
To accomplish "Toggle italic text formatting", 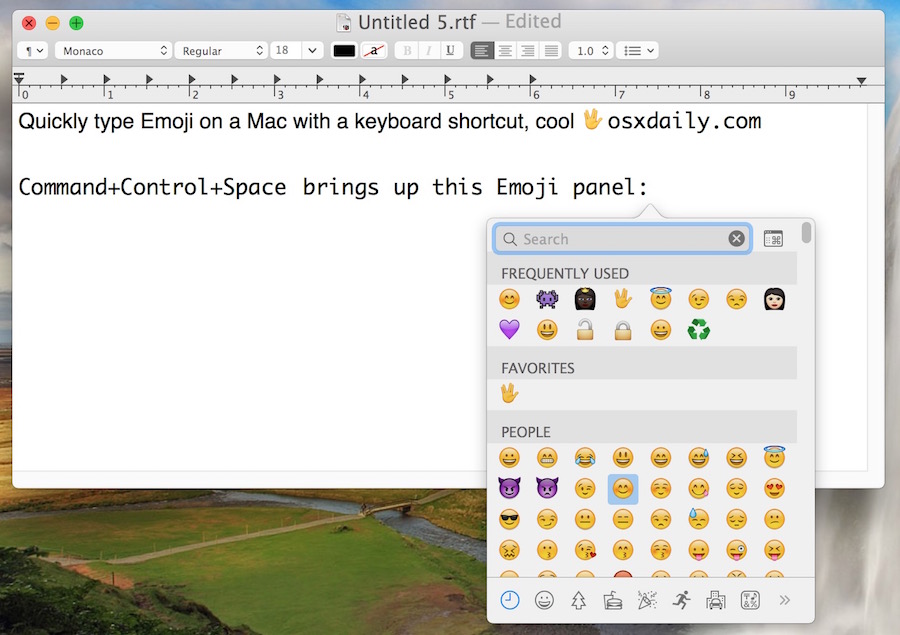I will [428, 50].
